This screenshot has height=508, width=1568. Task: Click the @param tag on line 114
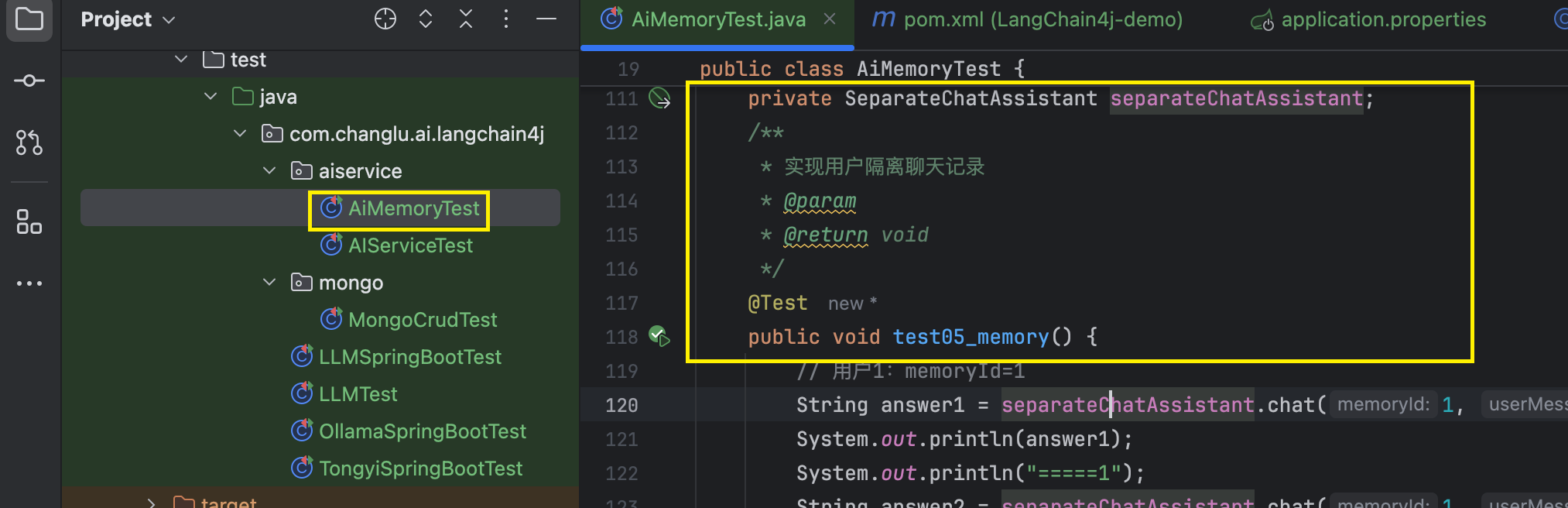tap(820, 201)
